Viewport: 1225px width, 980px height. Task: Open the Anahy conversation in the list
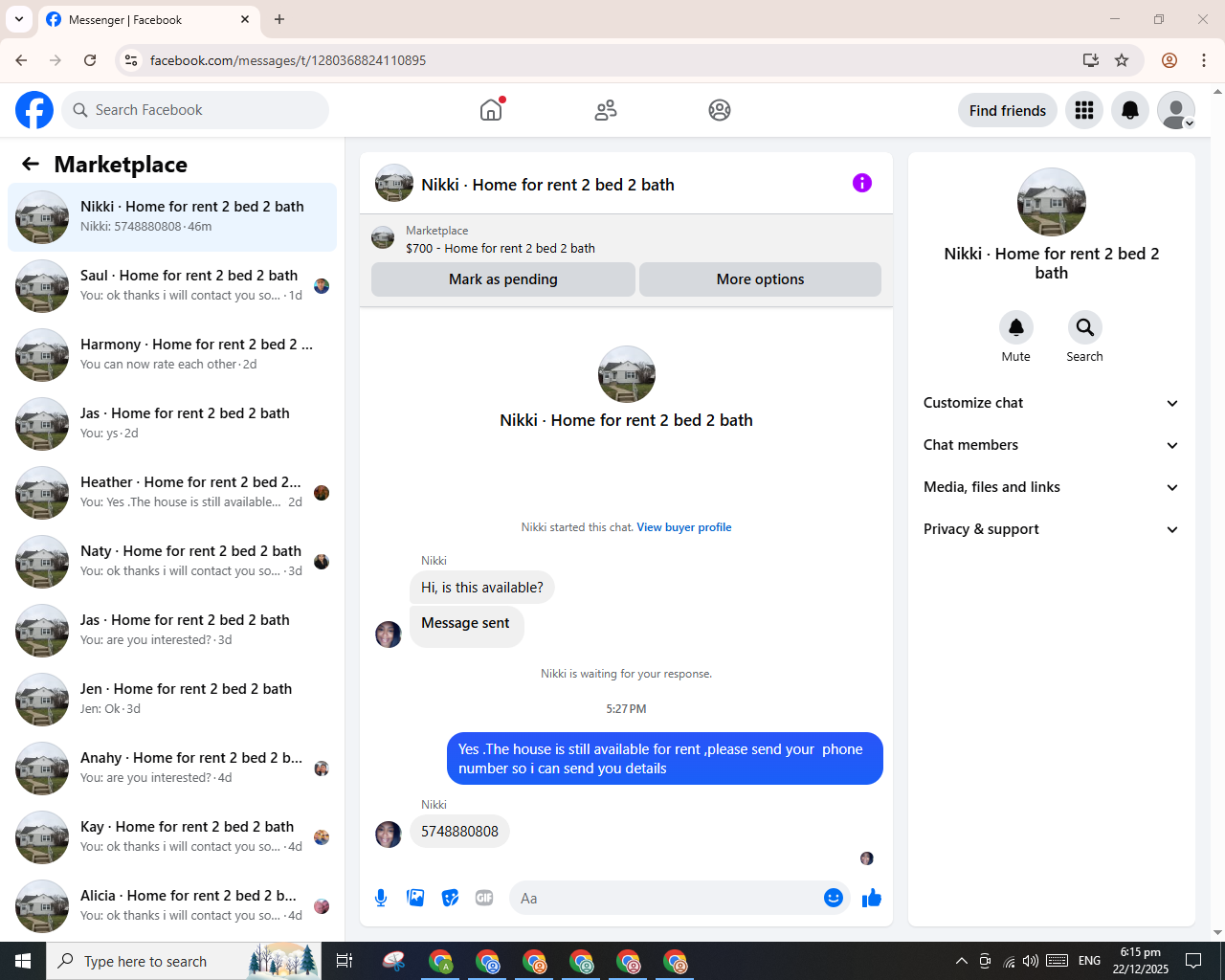pos(172,768)
